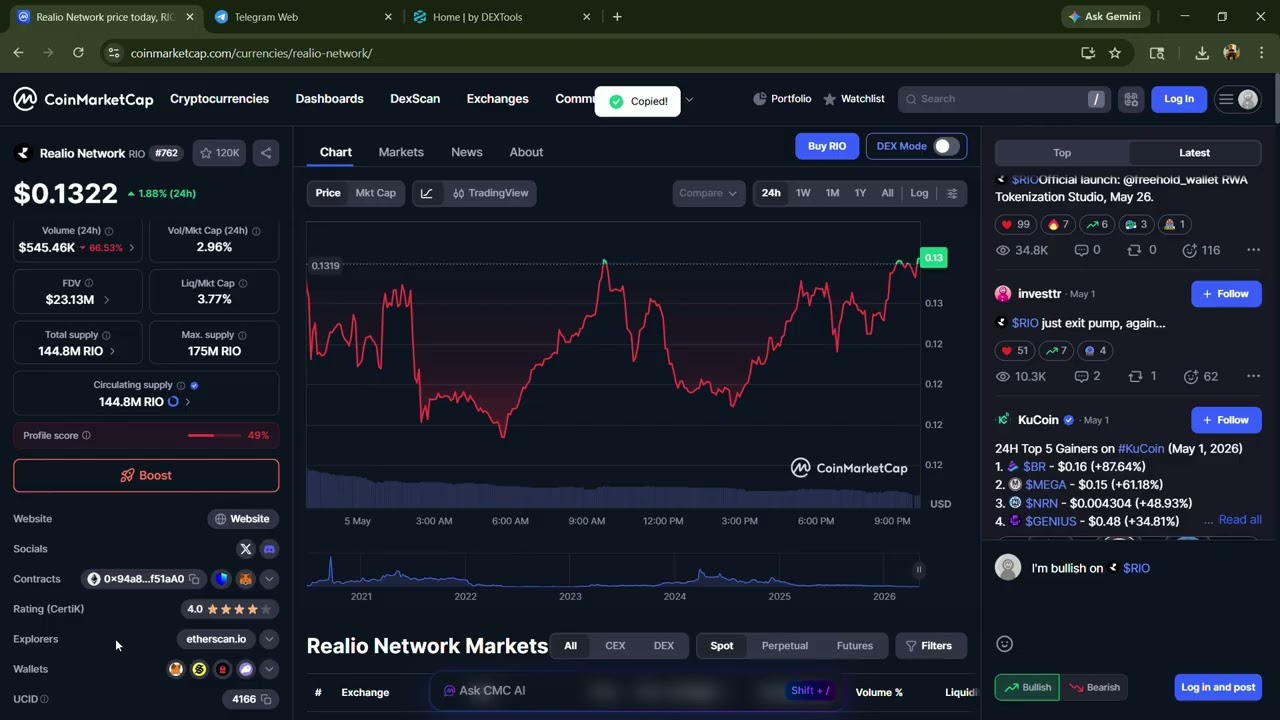Select Bearish sentiment

[x=1094, y=687]
